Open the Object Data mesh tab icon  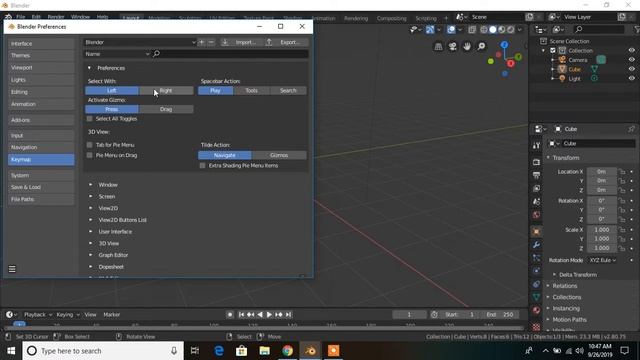pyautogui.click(x=536, y=297)
